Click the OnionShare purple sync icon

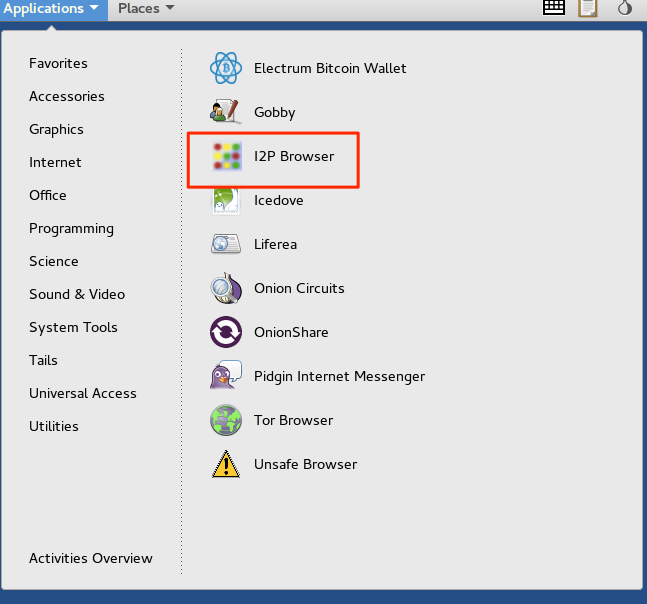pos(226,332)
